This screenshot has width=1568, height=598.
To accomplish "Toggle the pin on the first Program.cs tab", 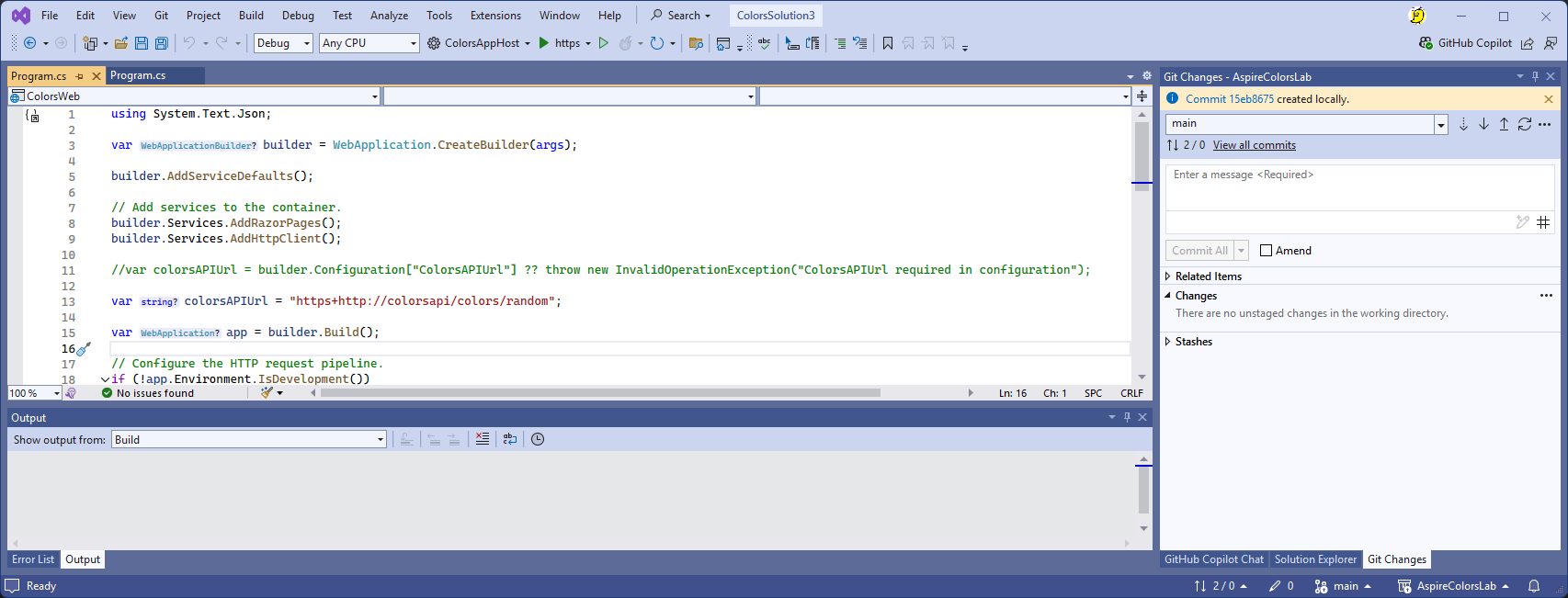I will 80,76.
